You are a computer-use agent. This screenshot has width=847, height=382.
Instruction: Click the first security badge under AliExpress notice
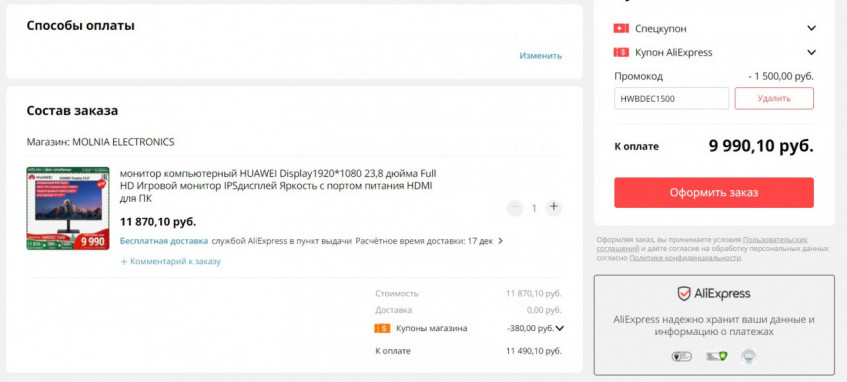pyautogui.click(x=681, y=356)
